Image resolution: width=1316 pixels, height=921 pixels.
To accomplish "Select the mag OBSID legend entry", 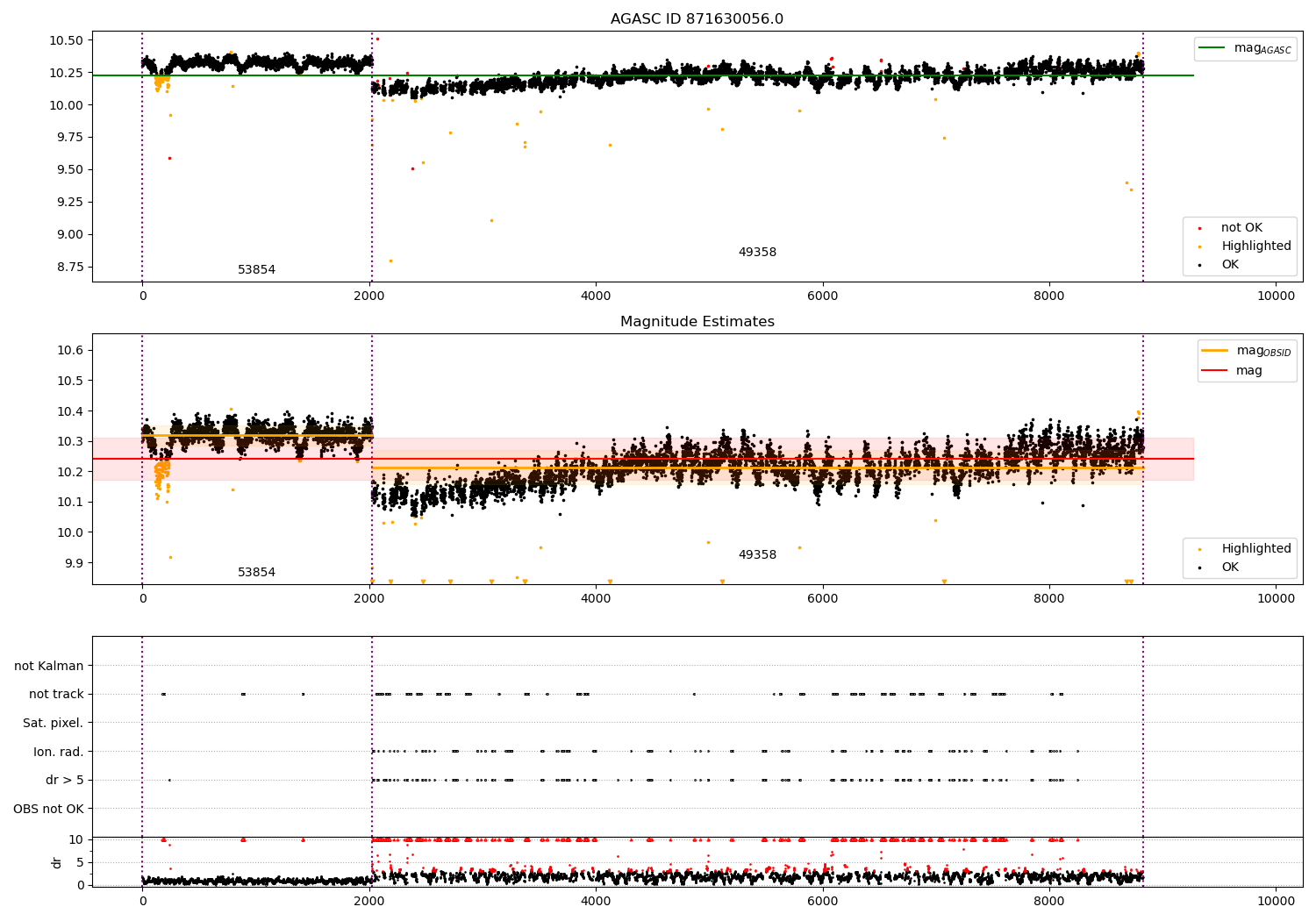I will (x=1246, y=351).
